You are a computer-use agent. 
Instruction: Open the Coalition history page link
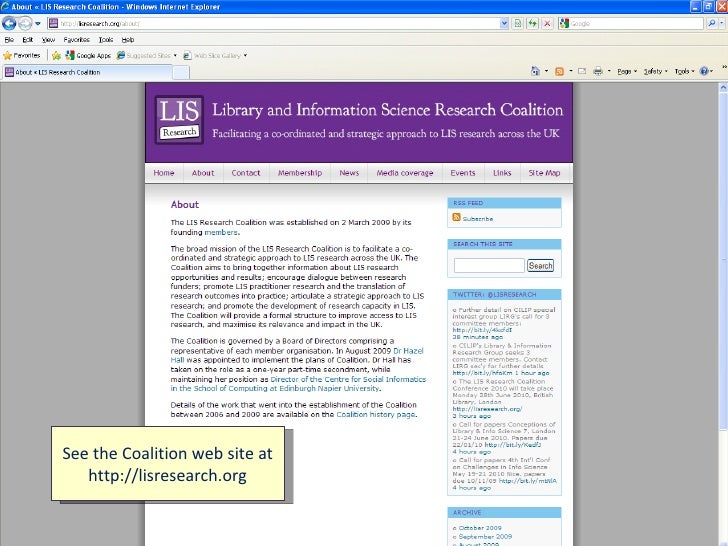coord(376,414)
